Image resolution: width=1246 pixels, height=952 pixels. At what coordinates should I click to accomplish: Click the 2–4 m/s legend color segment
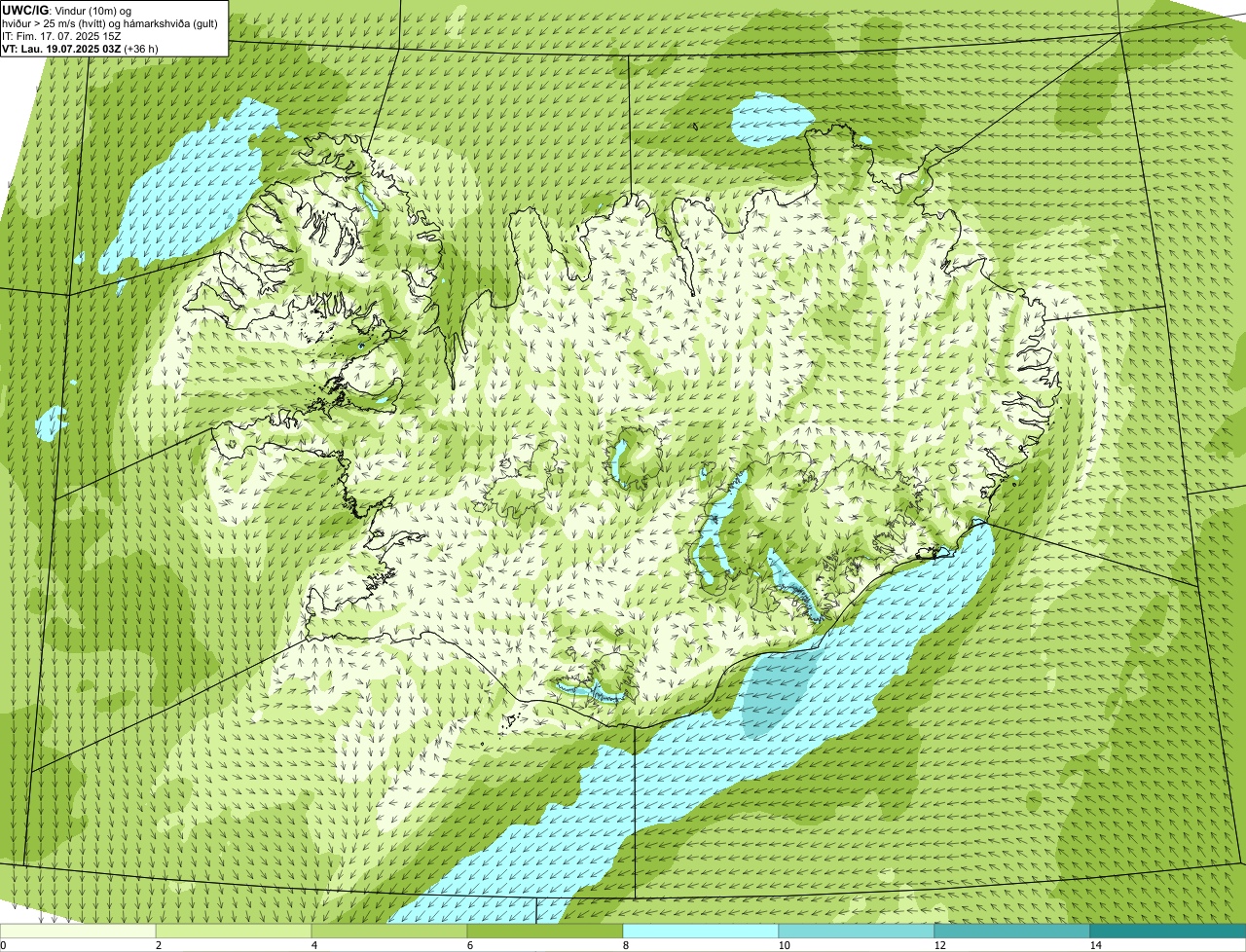[x=234, y=931]
